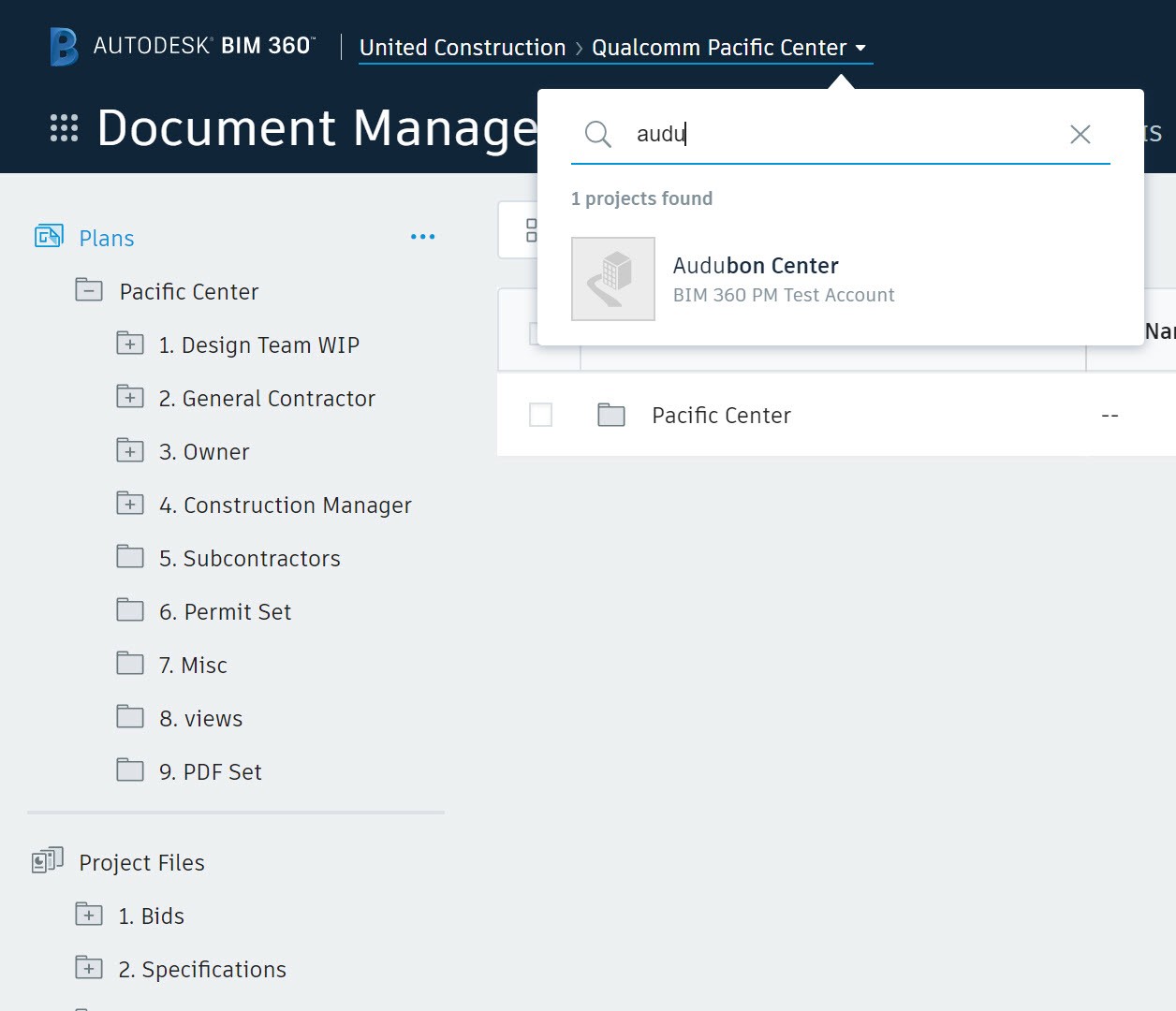Click the Pacific Center row folder icon
The width and height of the screenshot is (1176, 1011).
(x=611, y=415)
